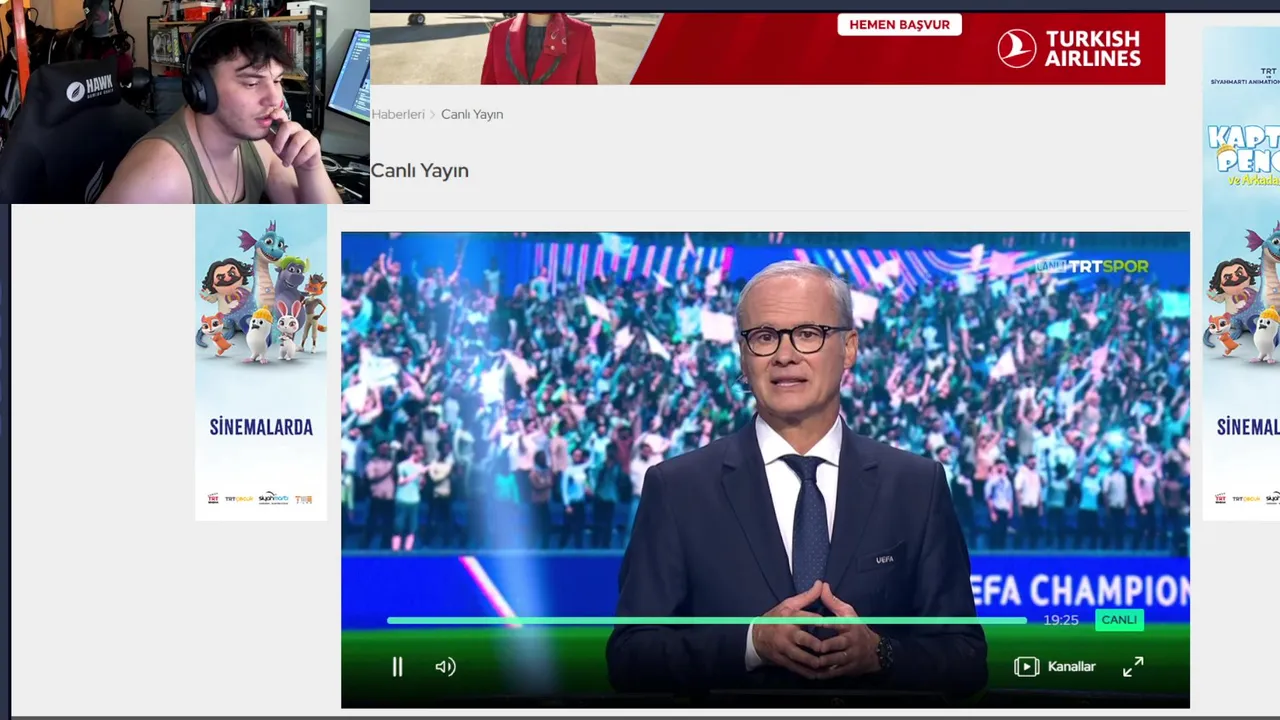Click the HEMEN BAŞVUR button in ad
Viewport: 1280px width, 720px height.
coord(899,25)
